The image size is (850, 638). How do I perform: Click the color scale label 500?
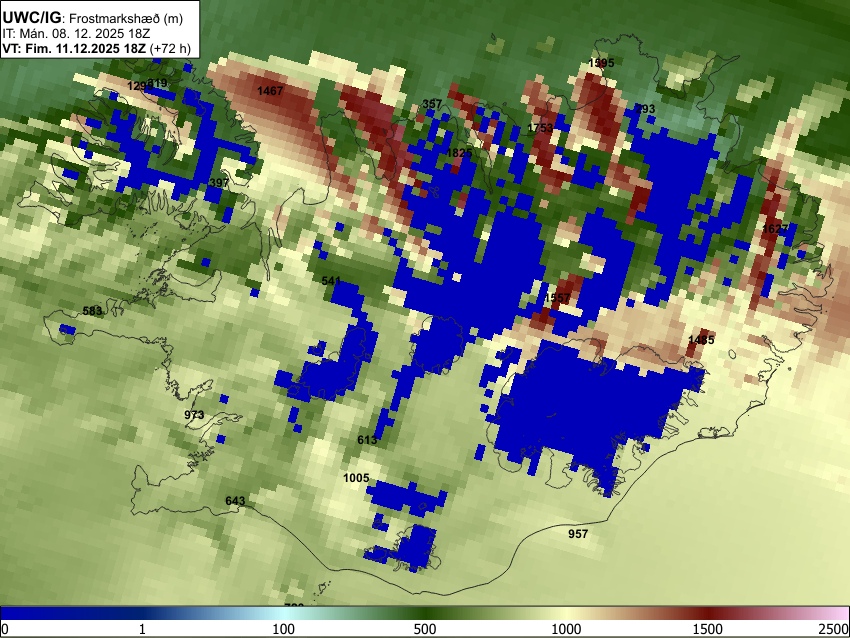coord(425,629)
